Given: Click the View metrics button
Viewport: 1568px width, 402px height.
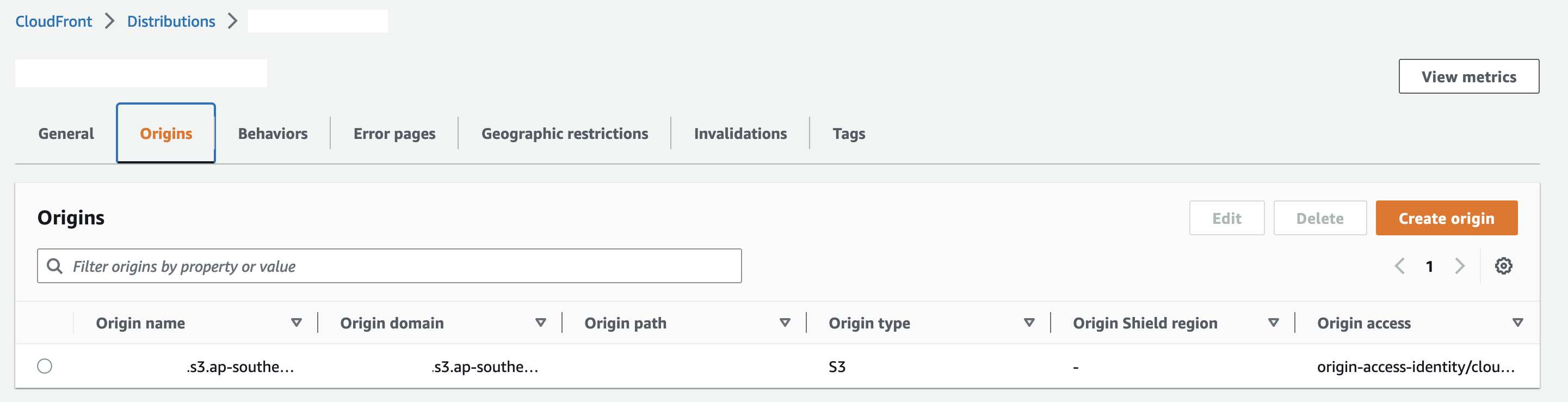Looking at the screenshot, I should point(1468,77).
